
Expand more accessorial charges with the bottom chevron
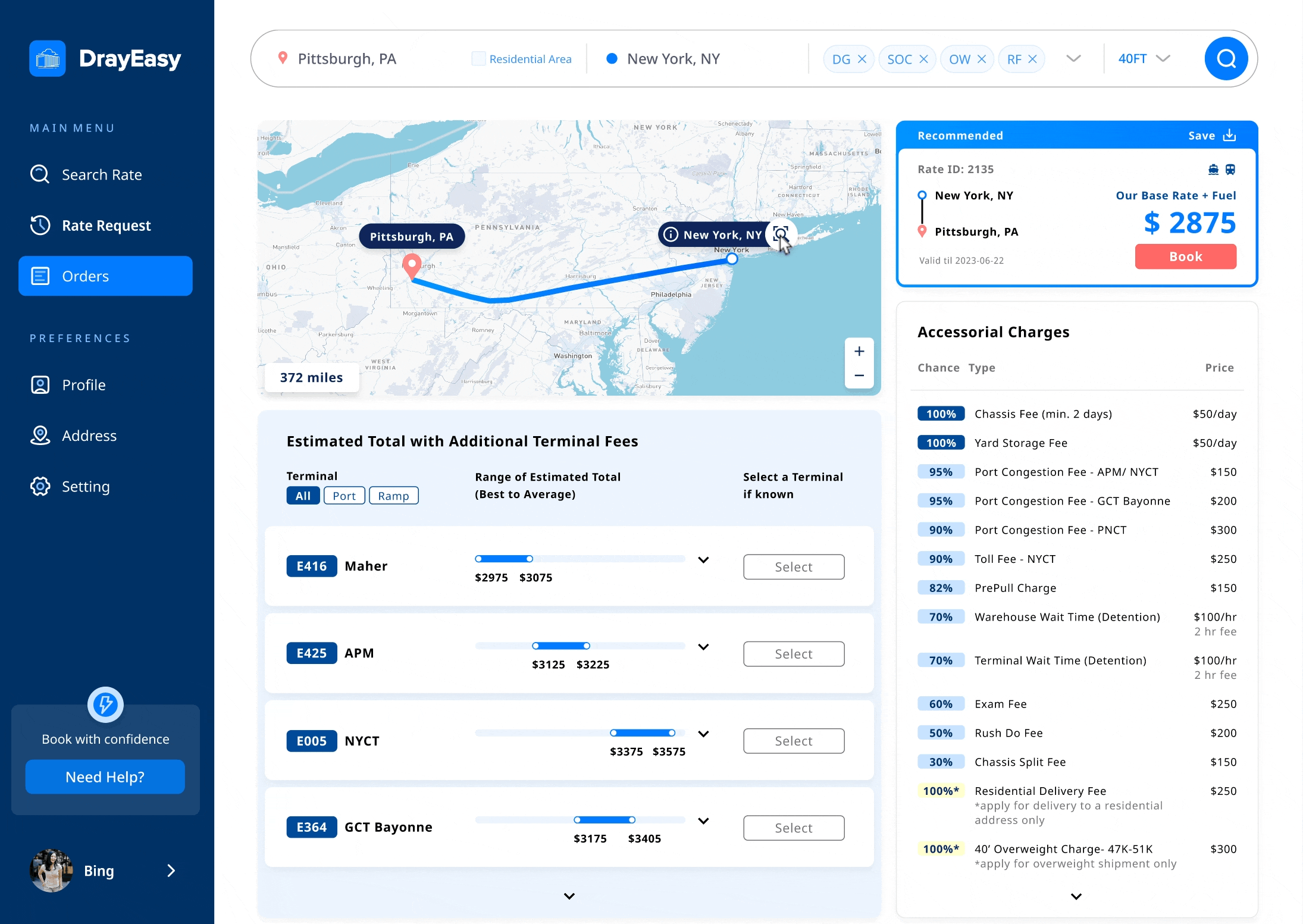[x=1076, y=896]
